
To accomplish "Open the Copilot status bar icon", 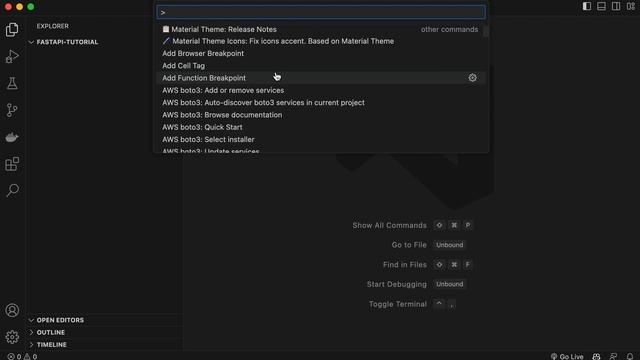I will (x=596, y=356).
